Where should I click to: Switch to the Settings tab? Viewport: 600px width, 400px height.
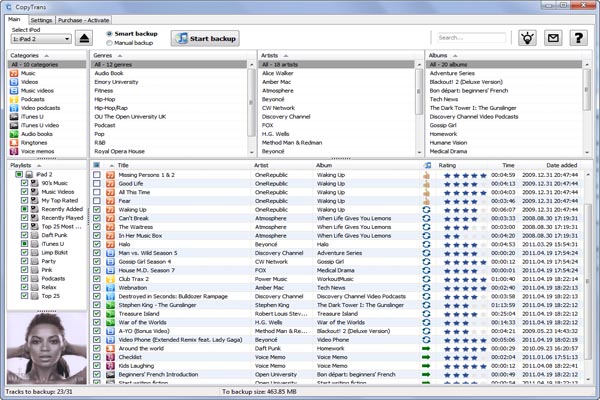41,19
